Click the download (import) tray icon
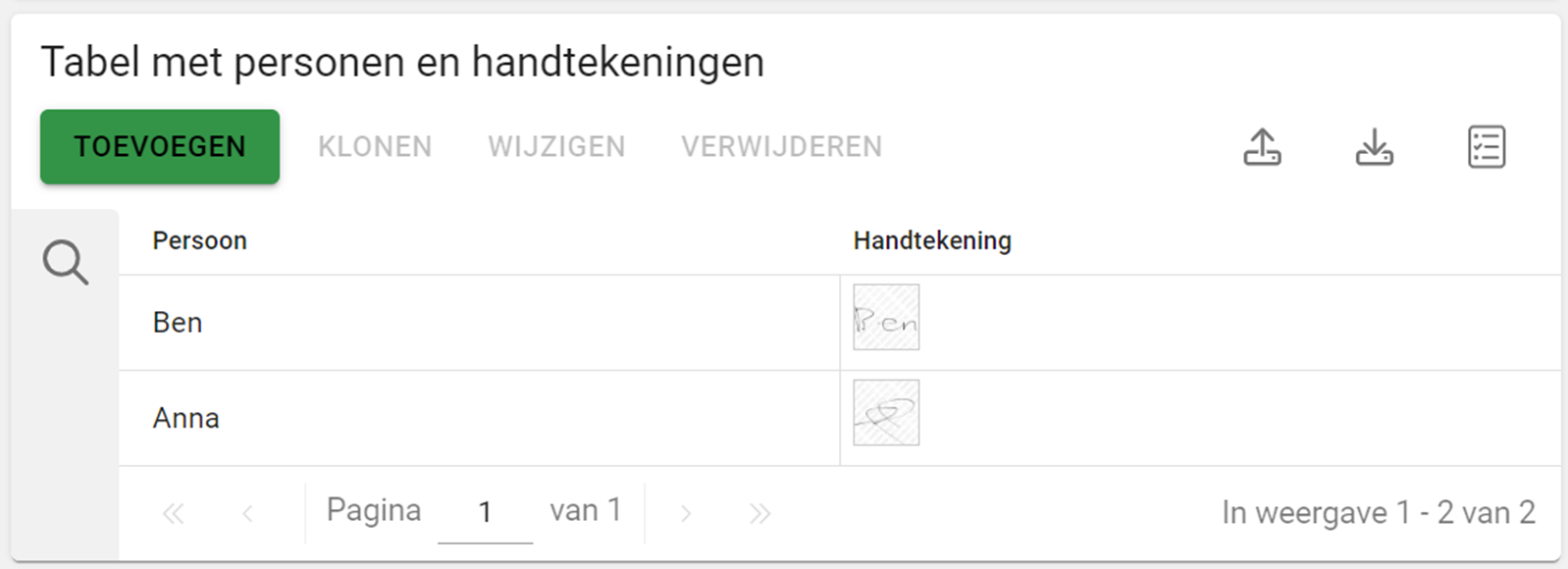This screenshot has width=1568, height=569. (x=1374, y=147)
